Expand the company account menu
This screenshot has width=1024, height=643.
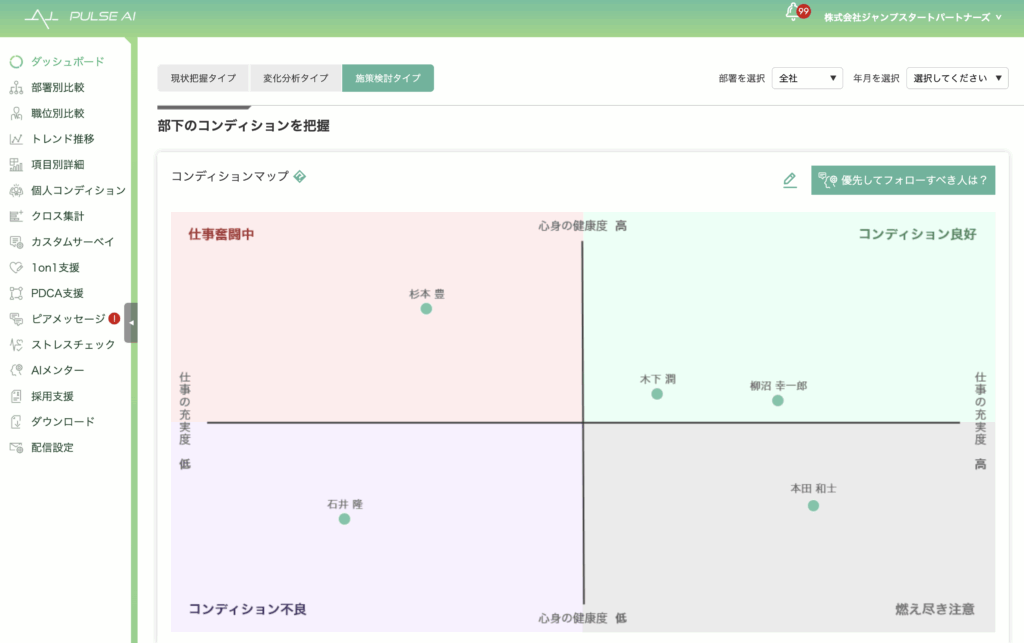(x=914, y=17)
